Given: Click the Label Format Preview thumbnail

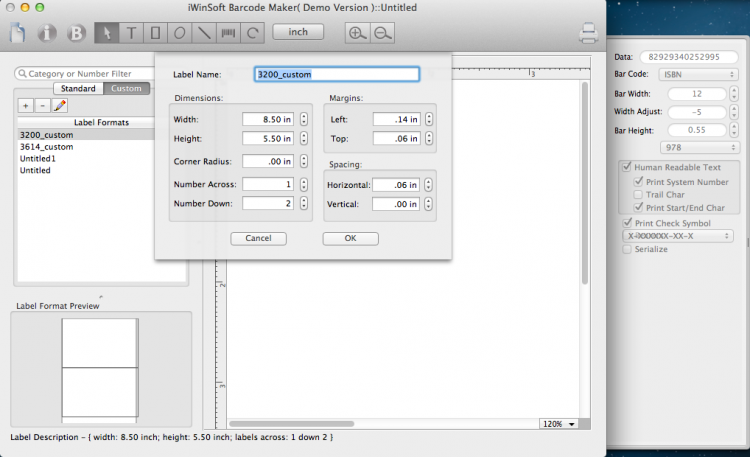Looking at the screenshot, I should pos(100,370).
